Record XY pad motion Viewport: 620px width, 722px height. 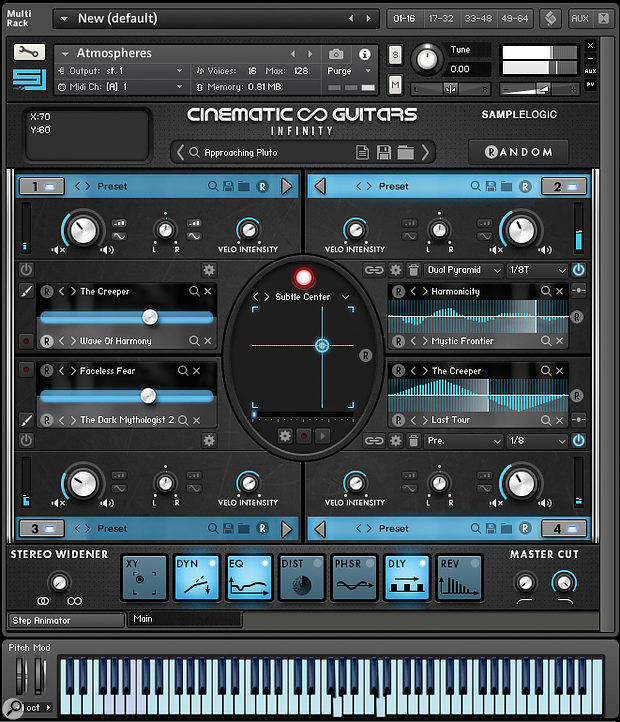[x=304, y=436]
